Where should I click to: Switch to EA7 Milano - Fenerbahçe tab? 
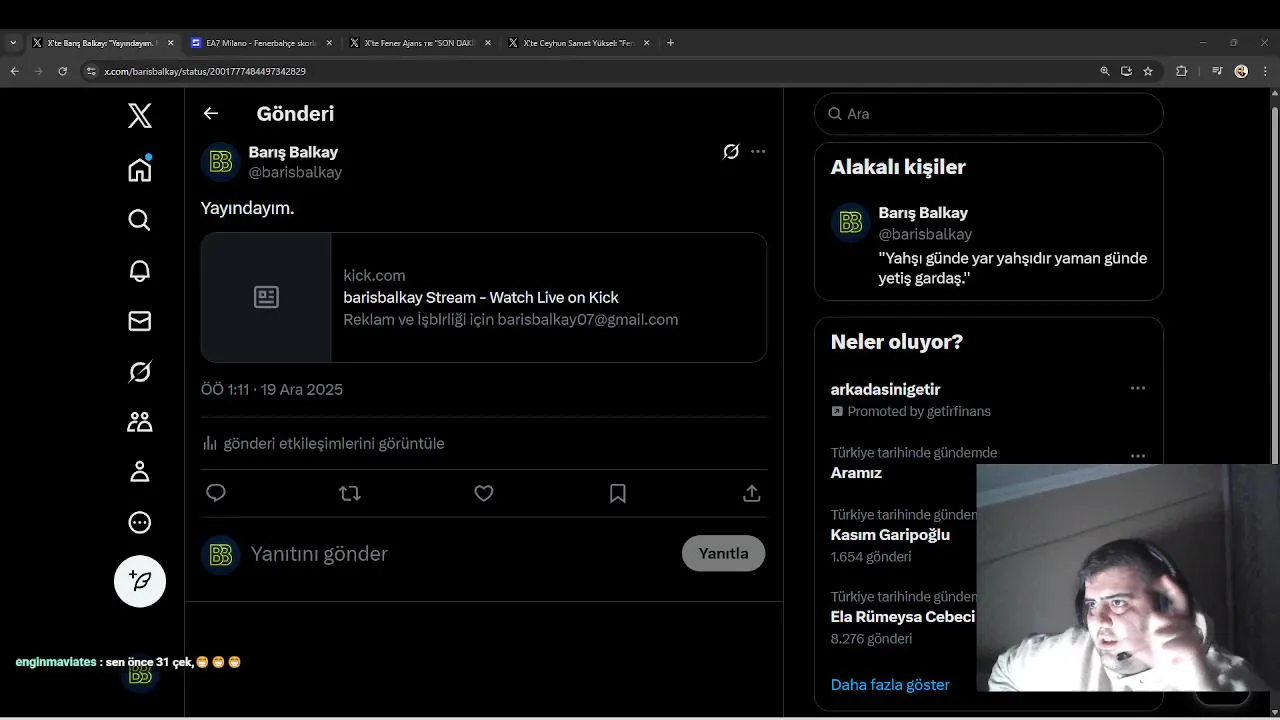pos(262,43)
